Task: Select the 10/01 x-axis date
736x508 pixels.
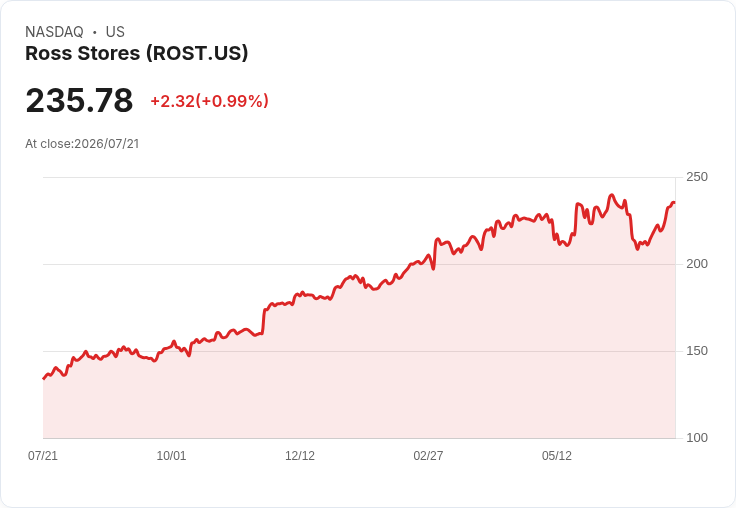Action: pyautogui.click(x=171, y=455)
